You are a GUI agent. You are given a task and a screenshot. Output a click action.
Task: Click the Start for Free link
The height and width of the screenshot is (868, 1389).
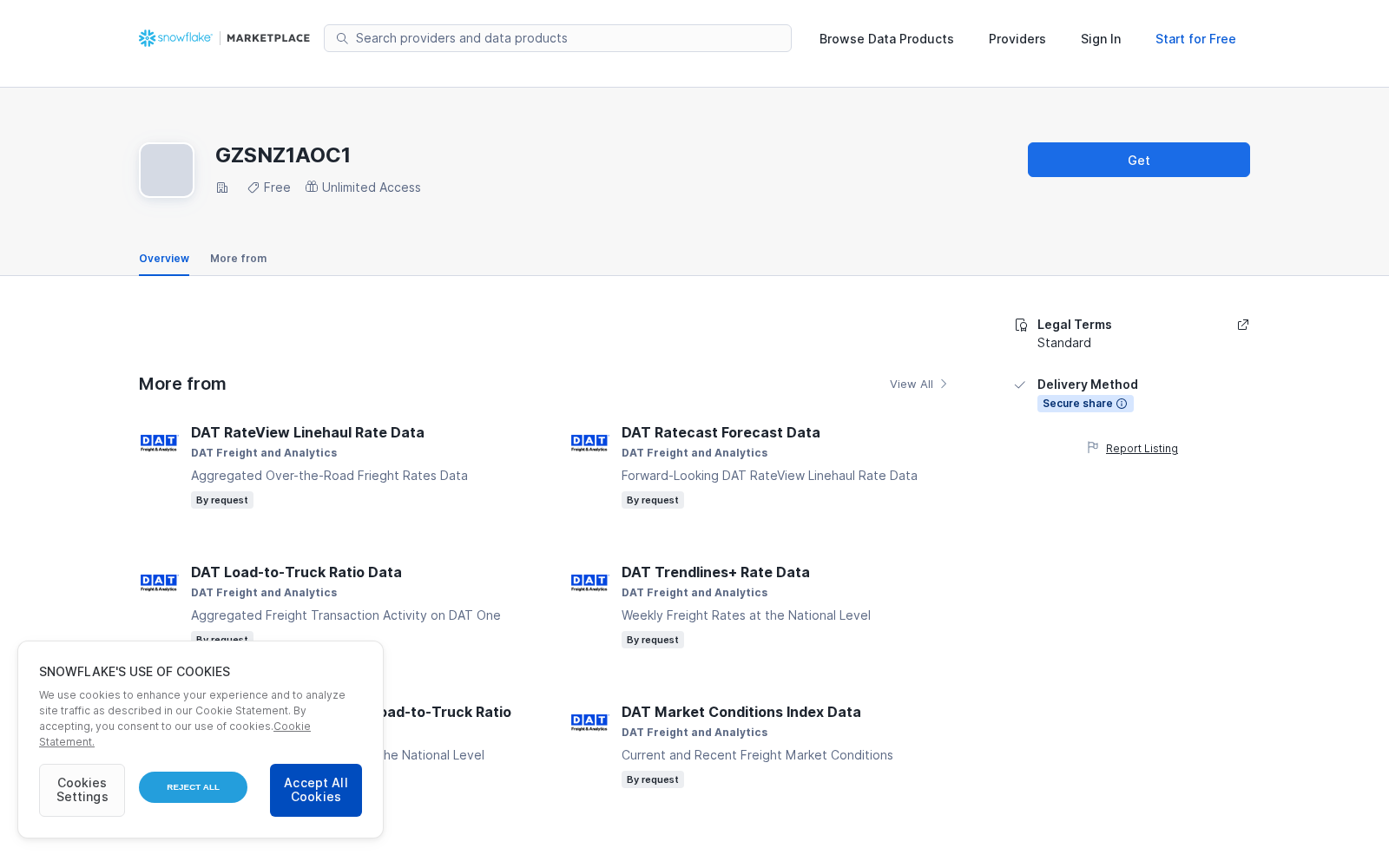pyautogui.click(x=1195, y=39)
